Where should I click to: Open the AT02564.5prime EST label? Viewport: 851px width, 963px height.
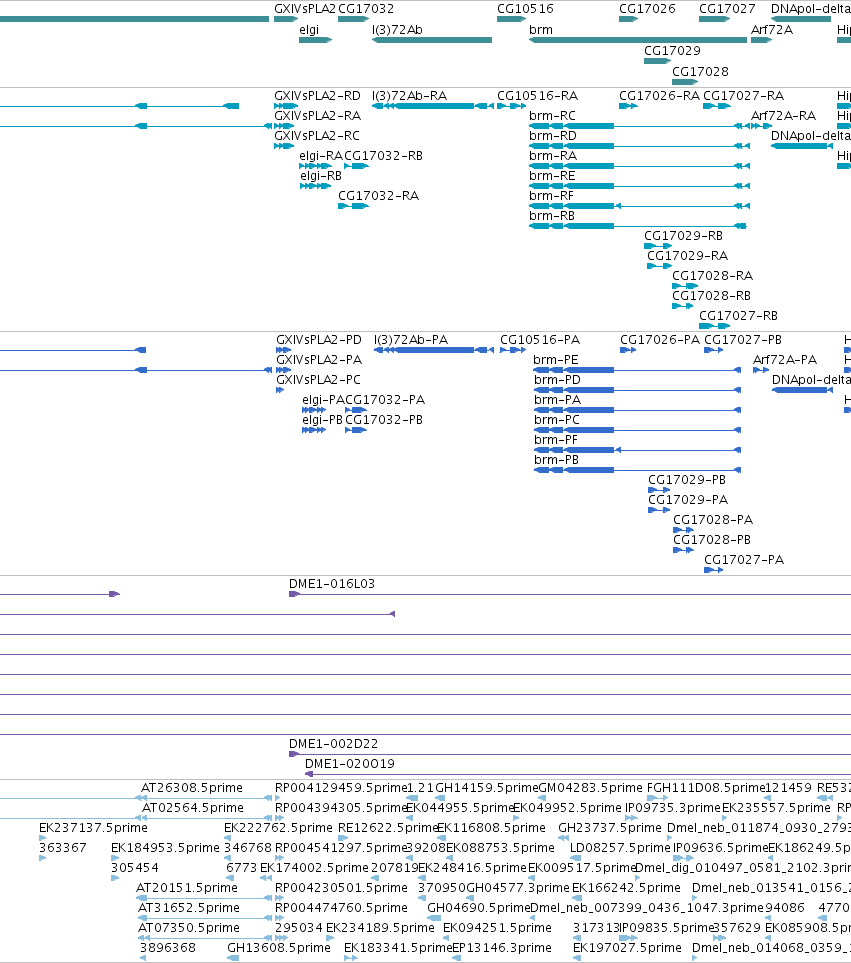tap(193, 808)
